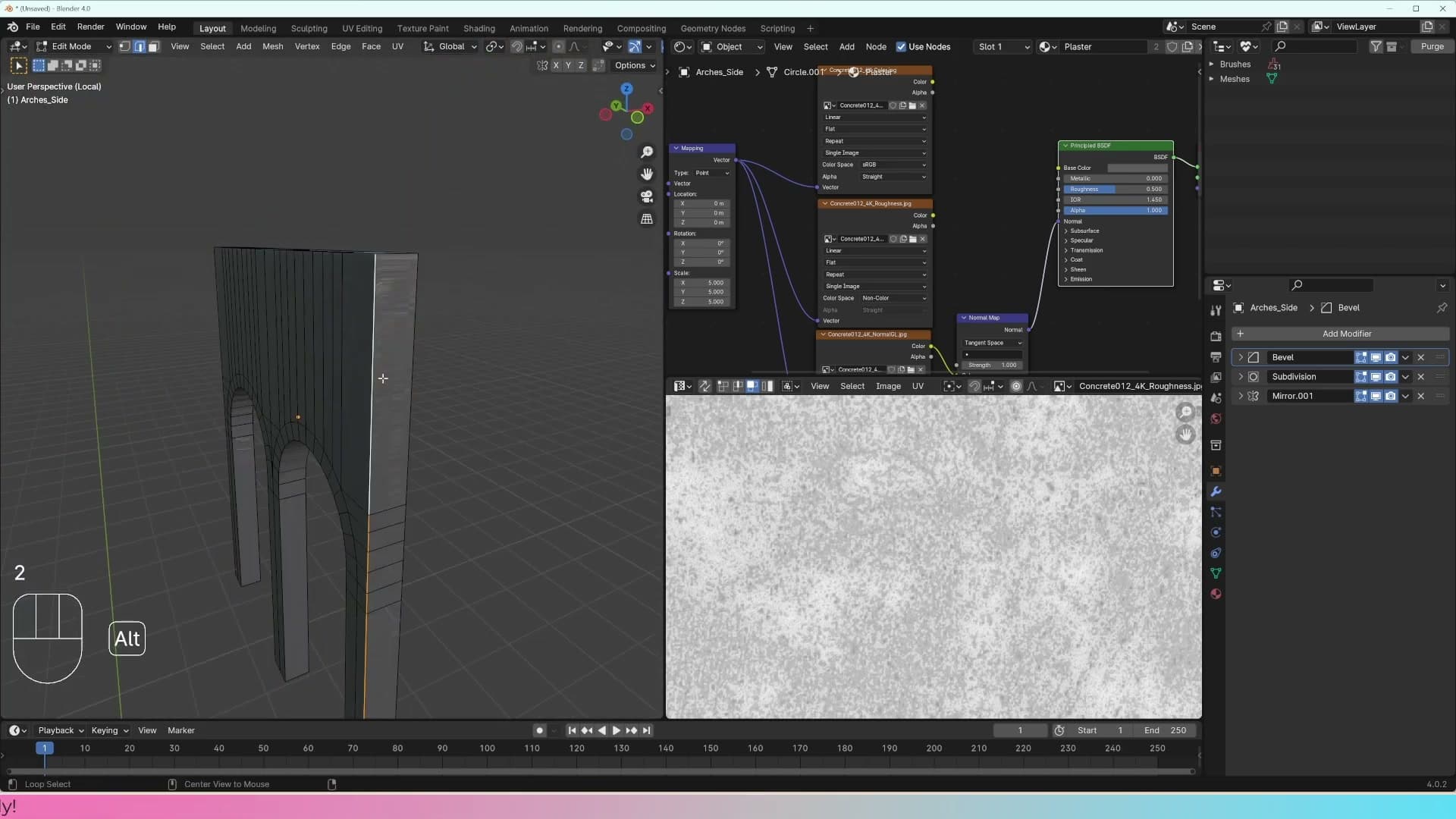Click the current frame field showing 1
1456x819 pixels.
click(x=1020, y=730)
